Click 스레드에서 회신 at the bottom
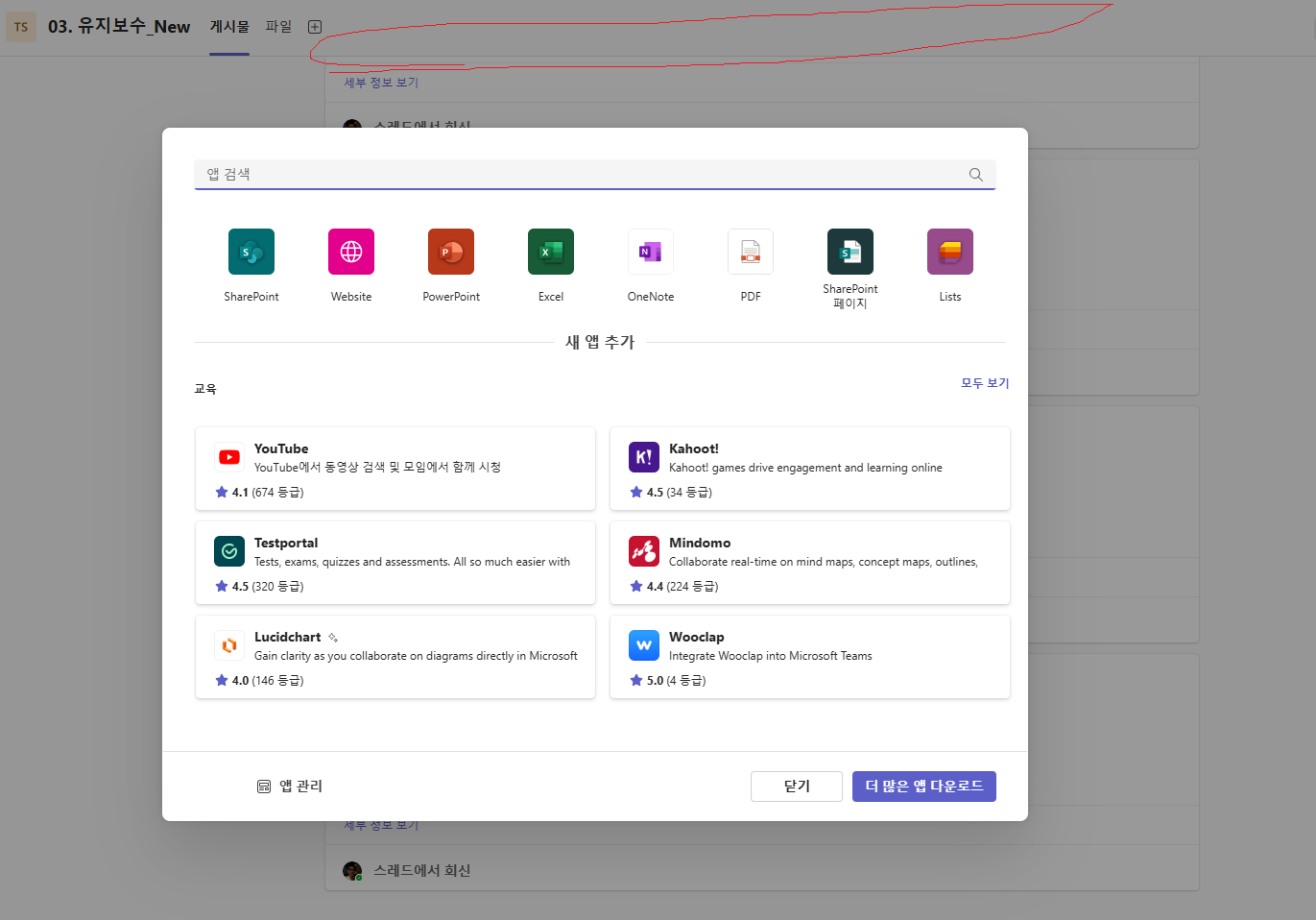 pos(421,870)
